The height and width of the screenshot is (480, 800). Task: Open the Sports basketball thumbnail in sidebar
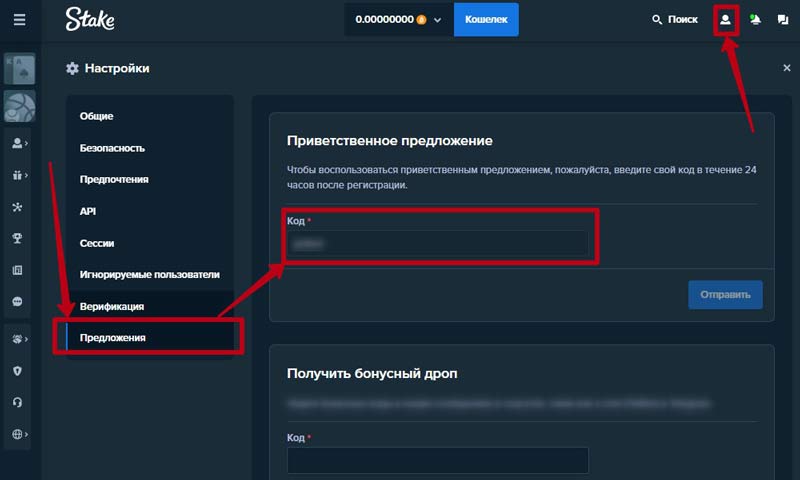point(20,106)
